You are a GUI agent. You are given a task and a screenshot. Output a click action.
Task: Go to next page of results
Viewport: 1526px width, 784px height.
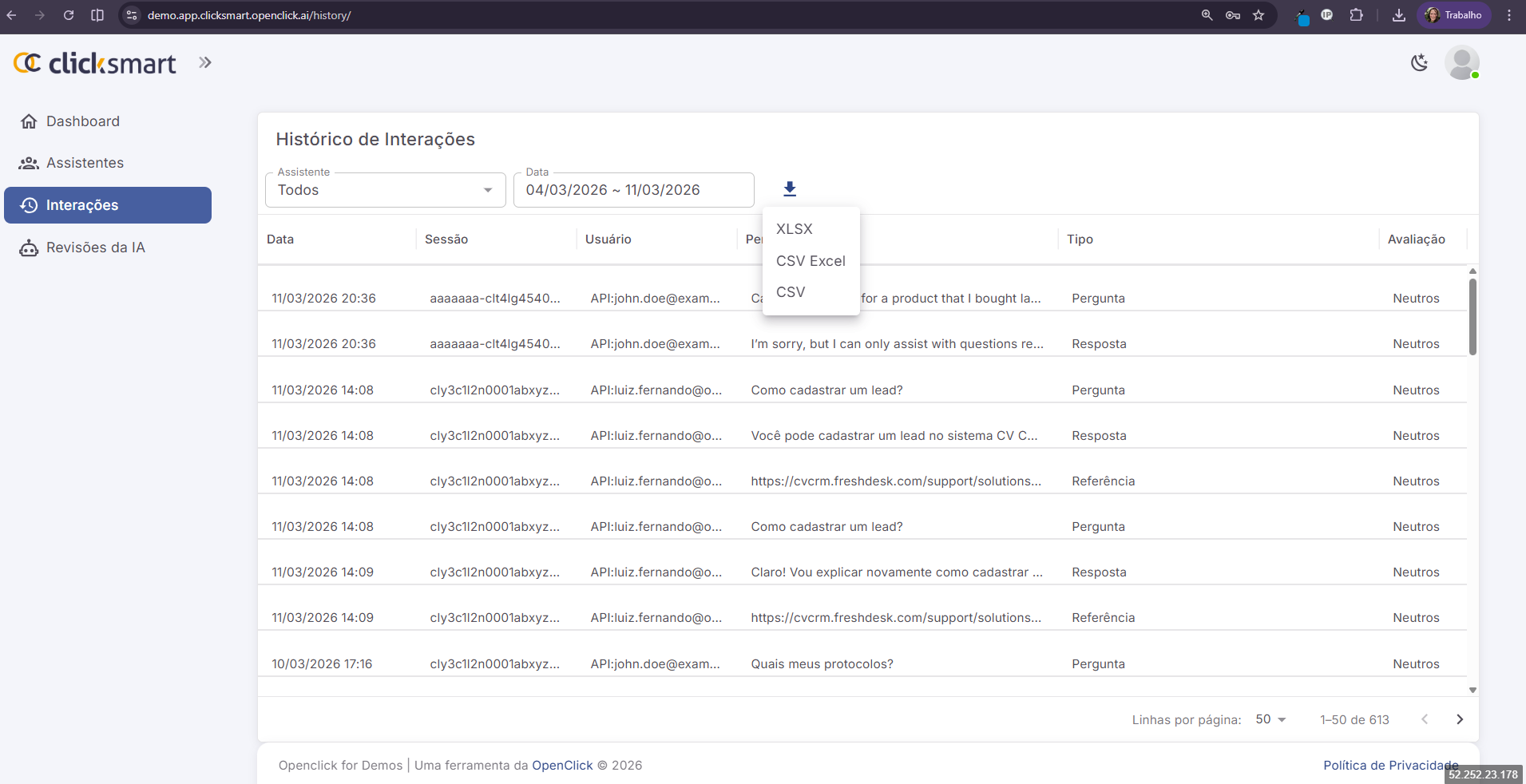1459,719
